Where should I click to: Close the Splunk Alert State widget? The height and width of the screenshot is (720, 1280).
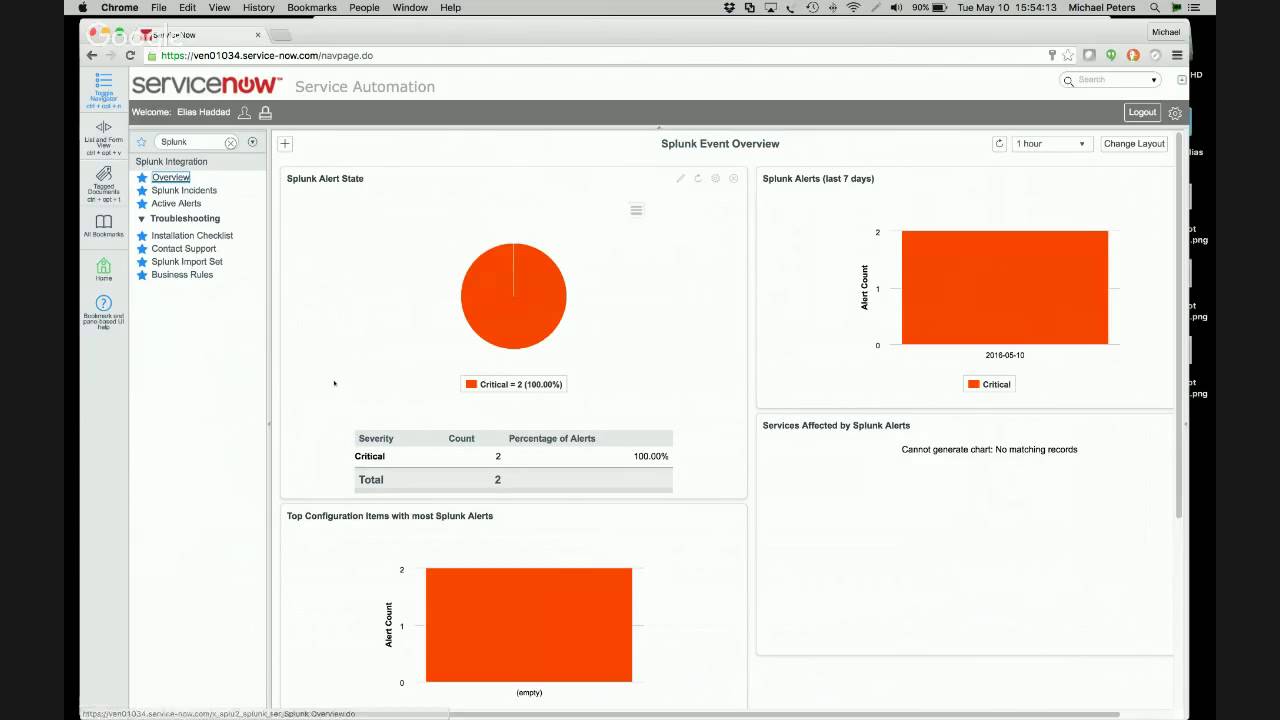pos(733,178)
